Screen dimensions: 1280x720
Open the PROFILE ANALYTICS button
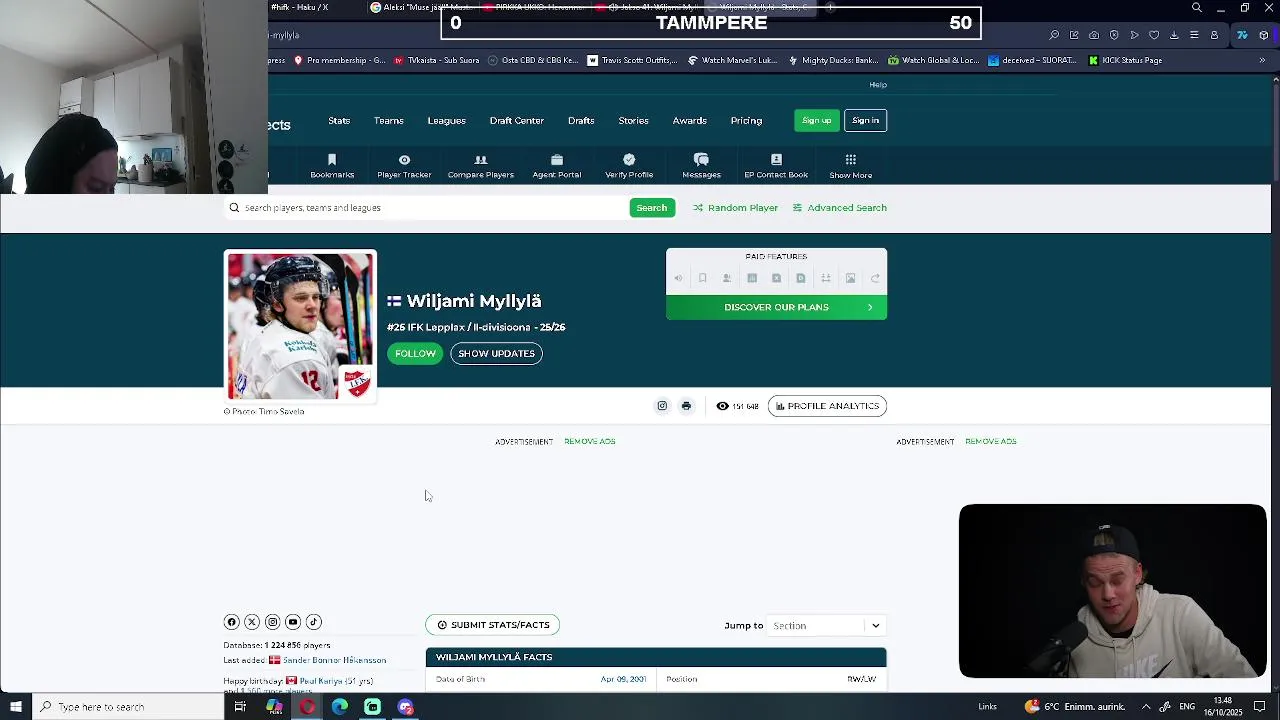click(x=827, y=406)
